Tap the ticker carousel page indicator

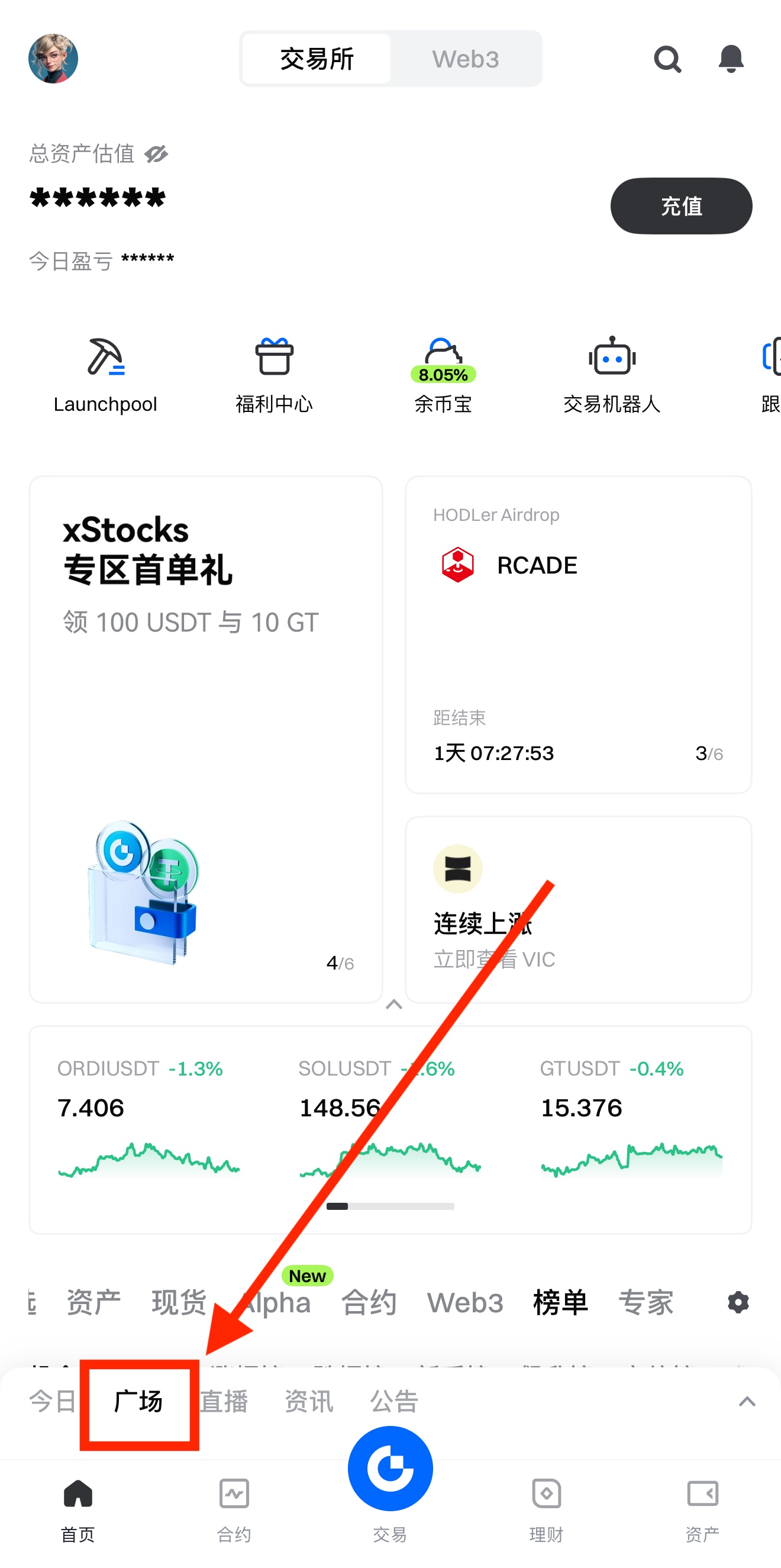(390, 1206)
